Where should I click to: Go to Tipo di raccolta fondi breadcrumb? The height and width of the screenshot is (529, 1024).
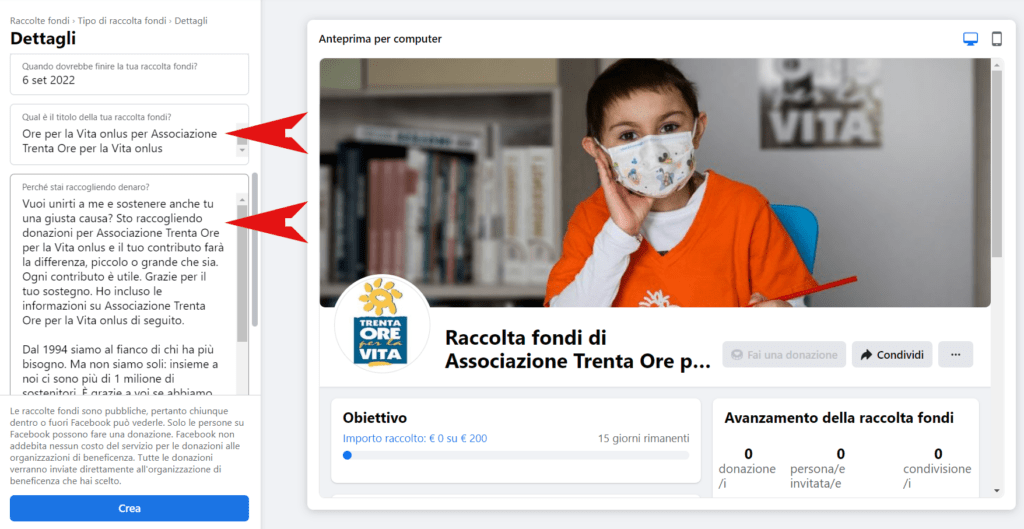tap(122, 21)
